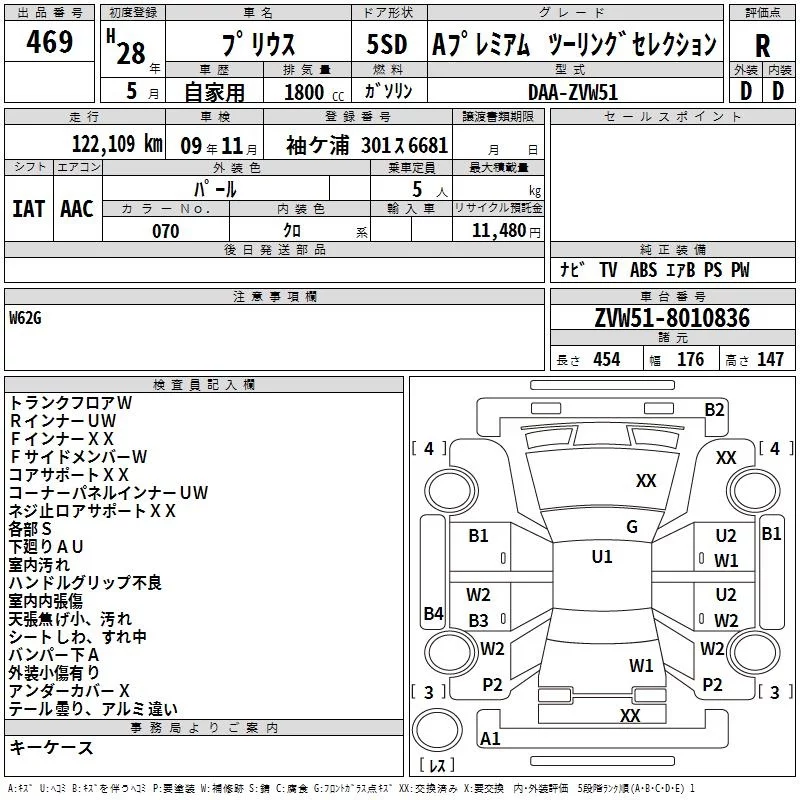
Task: Click inspector note コアサポートXX
Action: [69, 474]
